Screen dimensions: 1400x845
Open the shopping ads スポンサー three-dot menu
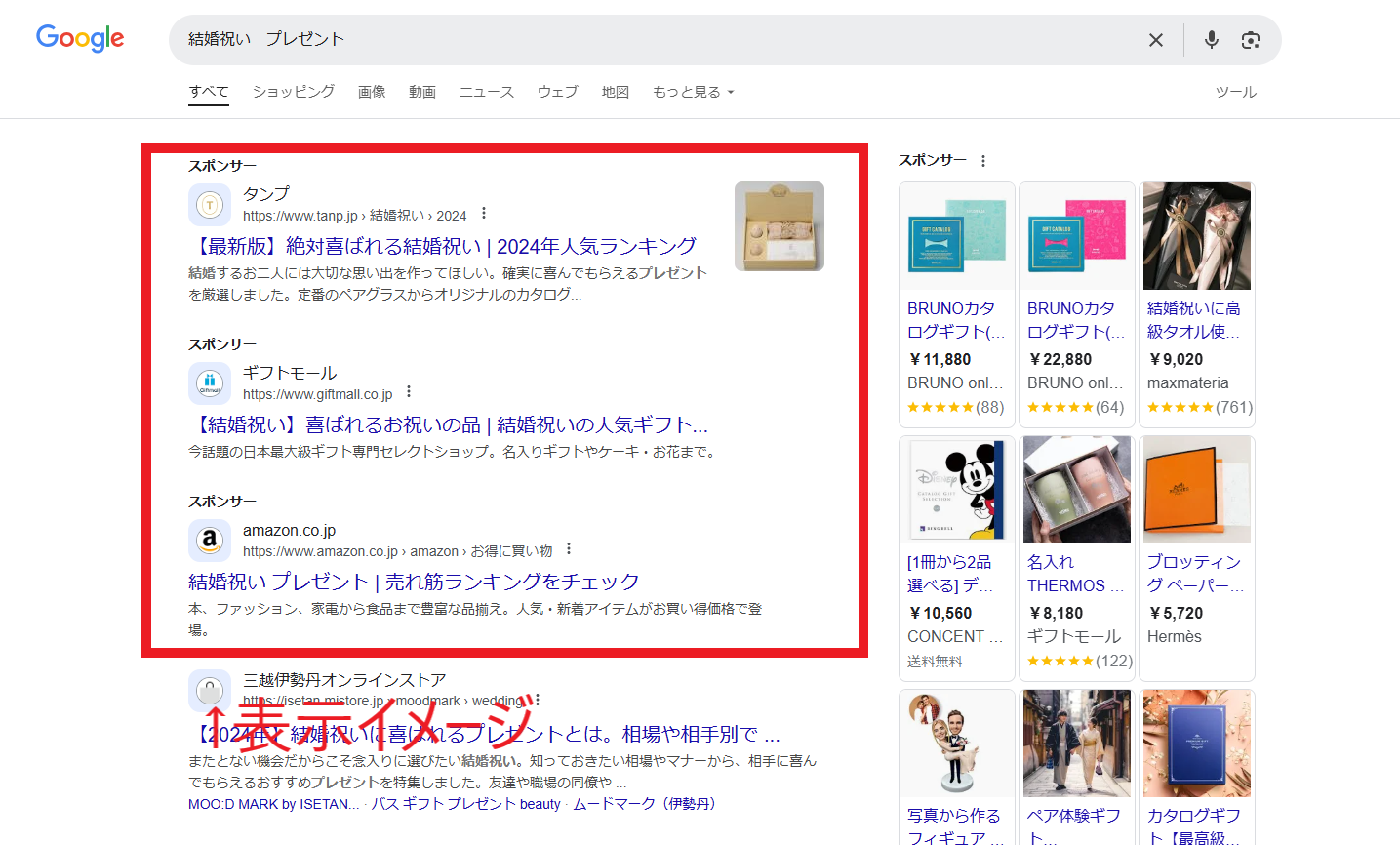point(983,161)
